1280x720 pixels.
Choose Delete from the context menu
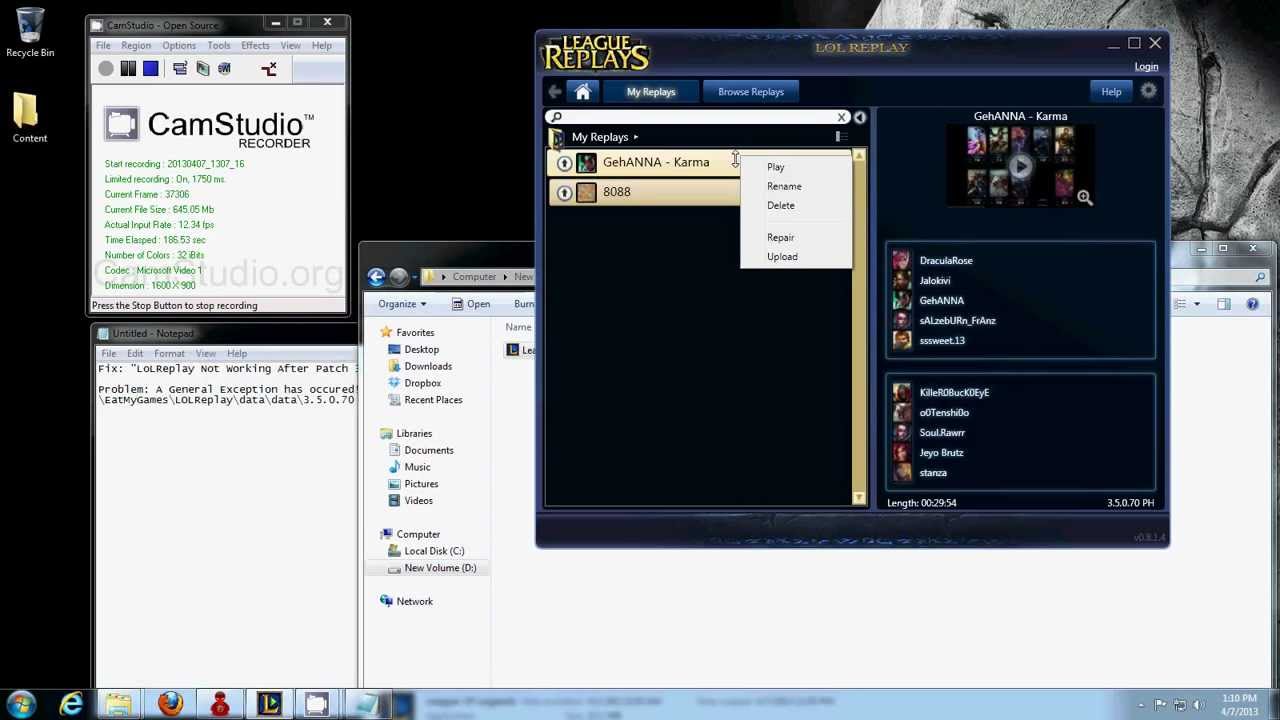pos(781,205)
